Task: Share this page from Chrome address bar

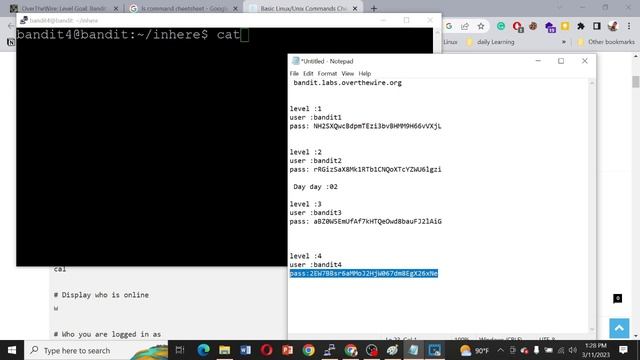Action: click(465, 26)
